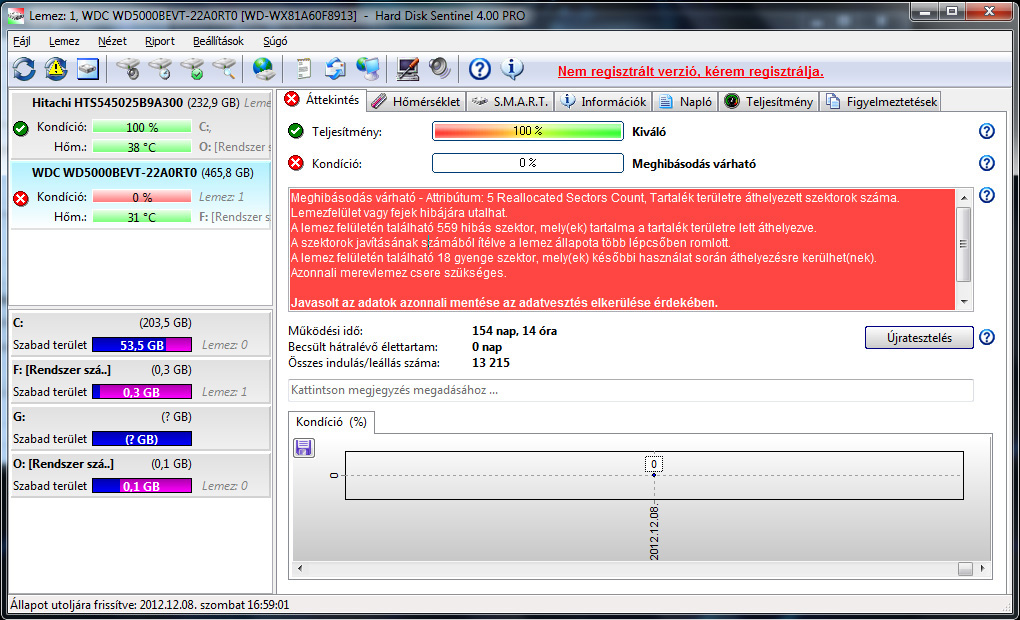
Task: Click the yellow warning refresh toolbar icon
Action: click(x=56, y=69)
